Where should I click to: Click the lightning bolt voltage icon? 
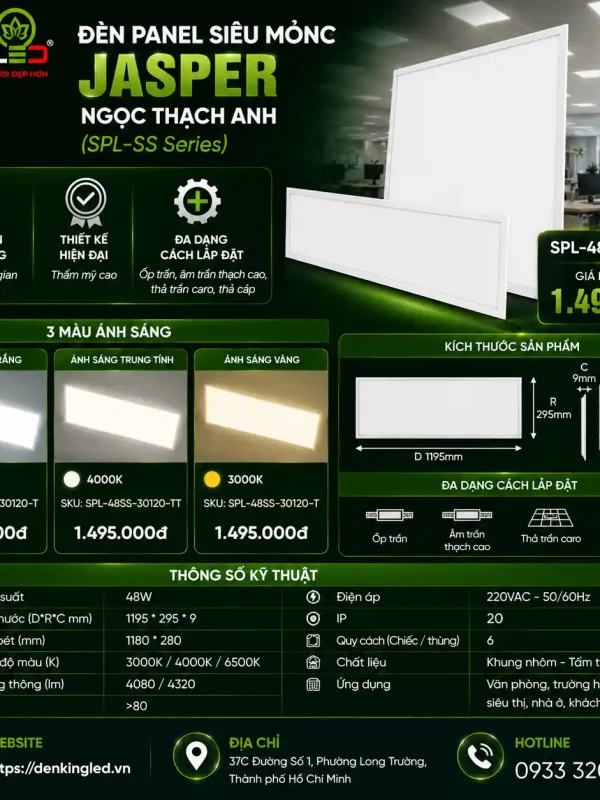click(313, 597)
